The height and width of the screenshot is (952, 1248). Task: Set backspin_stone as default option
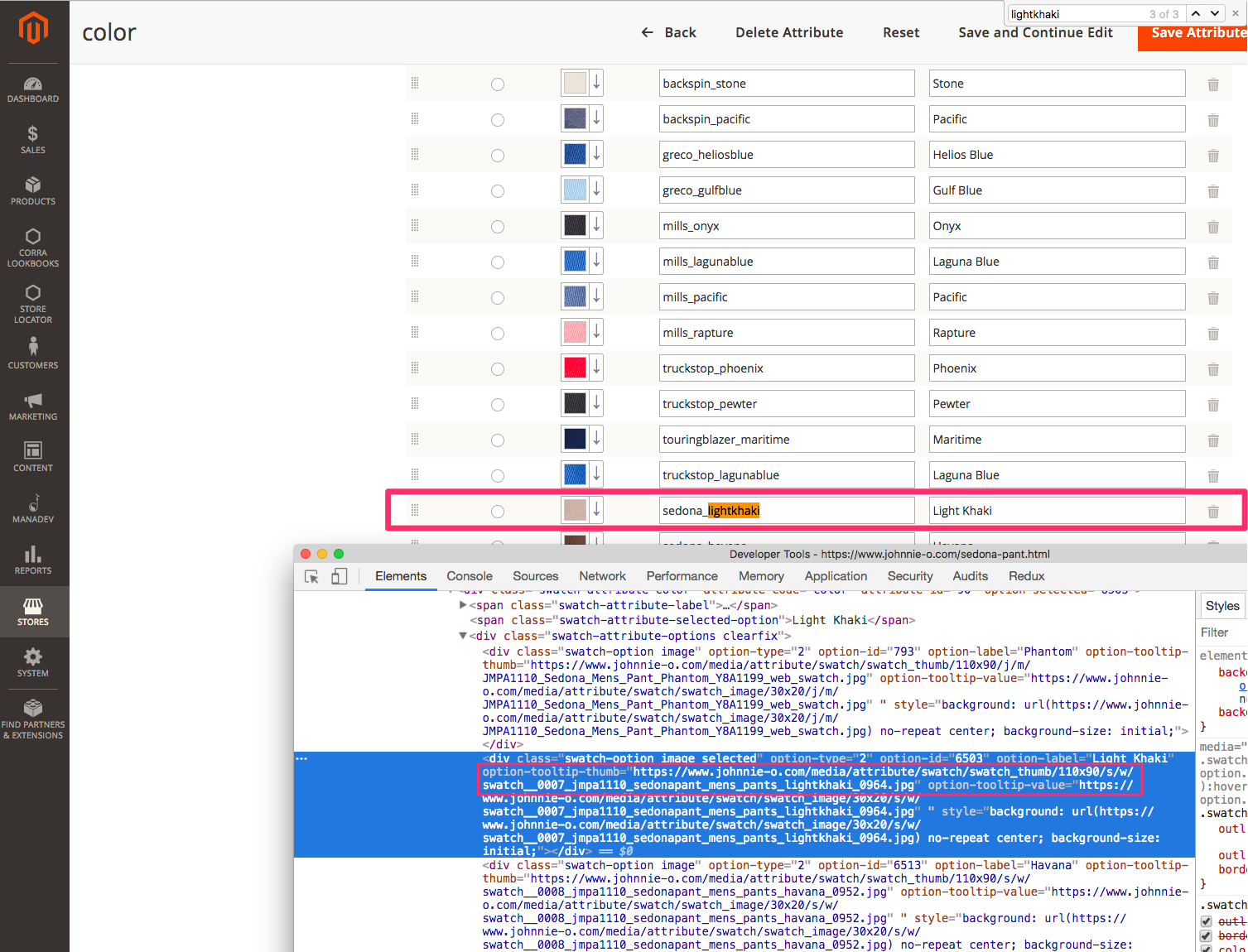[x=498, y=84]
